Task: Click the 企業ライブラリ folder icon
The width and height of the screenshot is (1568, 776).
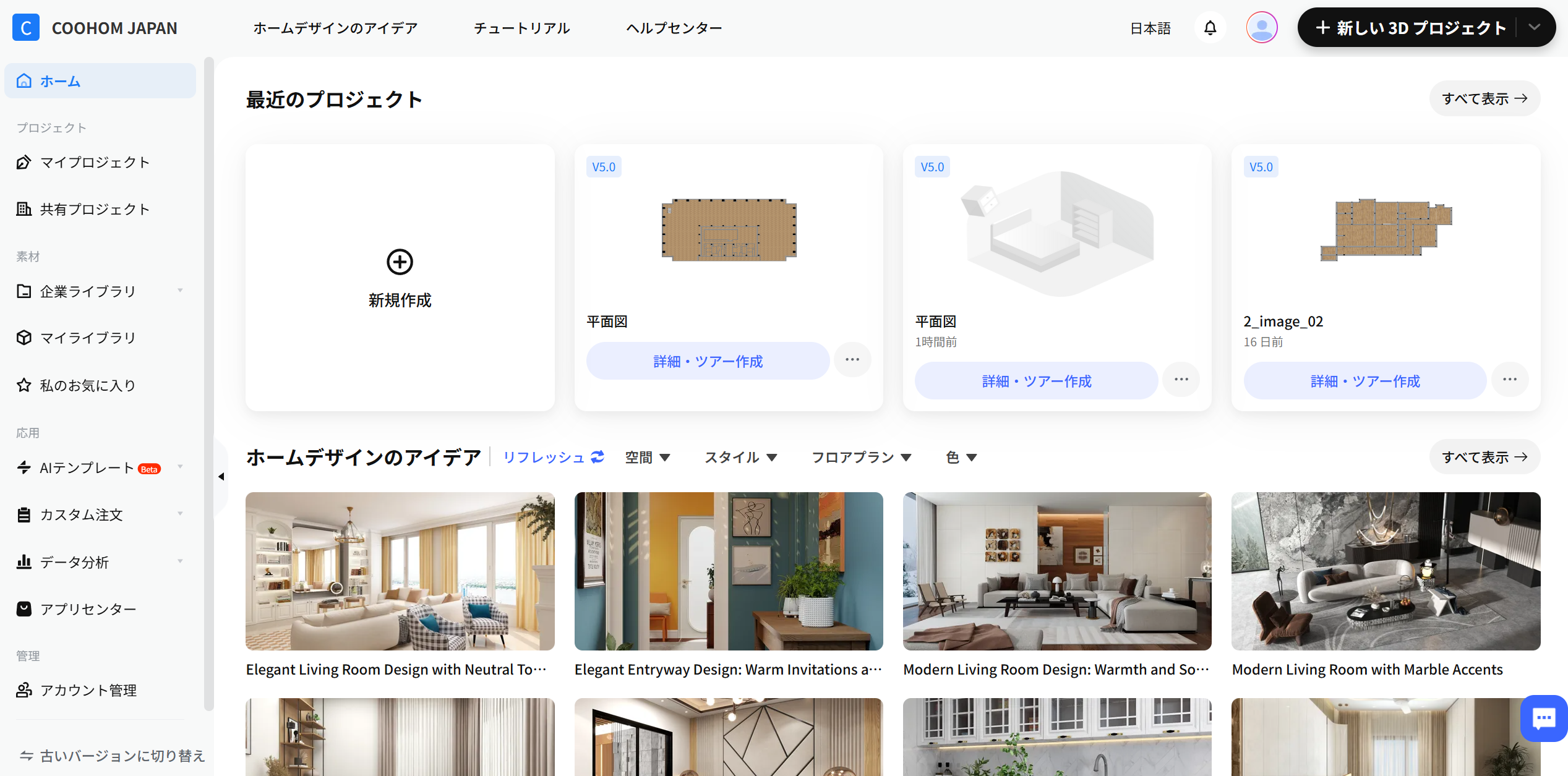Action: [x=24, y=291]
